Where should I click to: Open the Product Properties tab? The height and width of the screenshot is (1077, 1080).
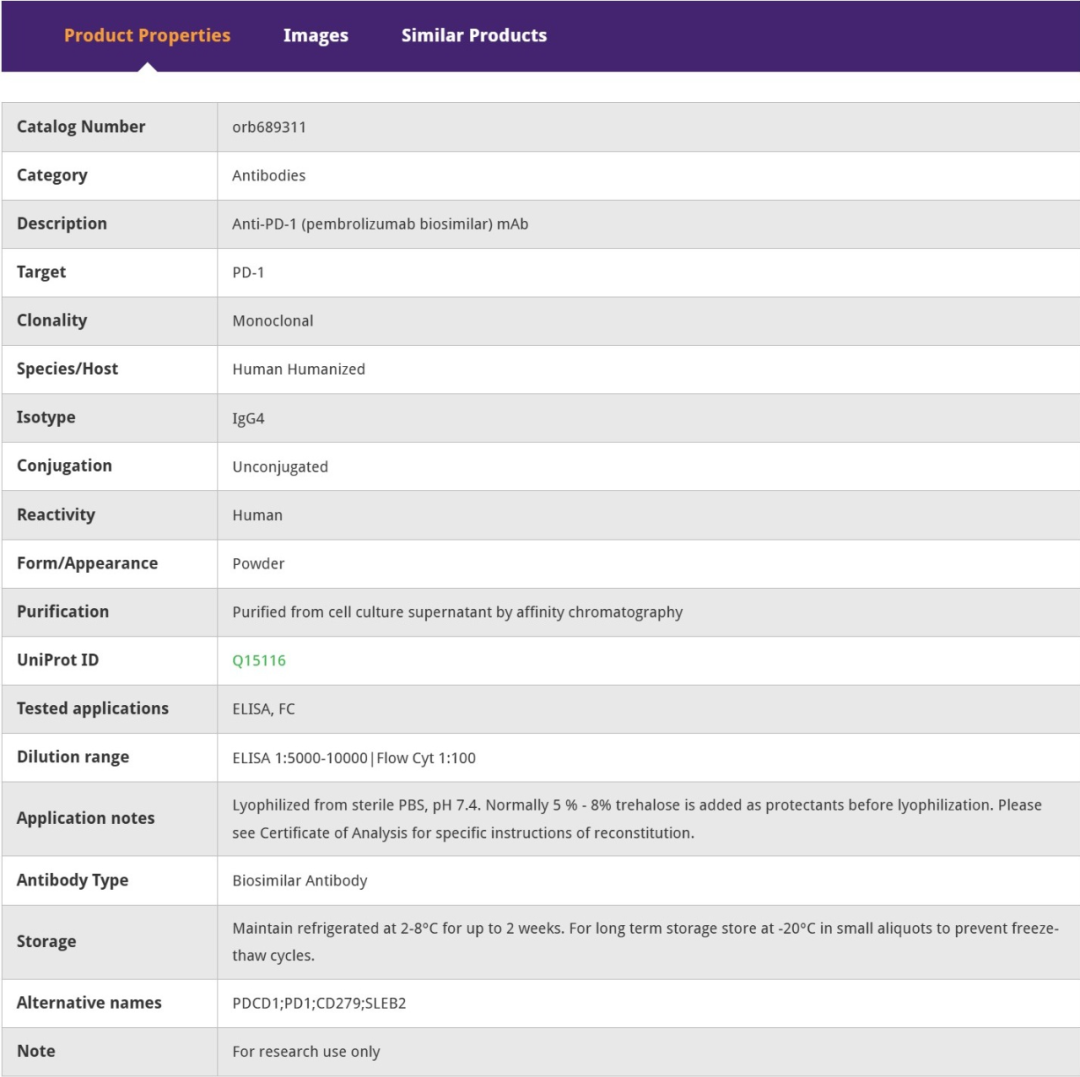[x=147, y=36]
